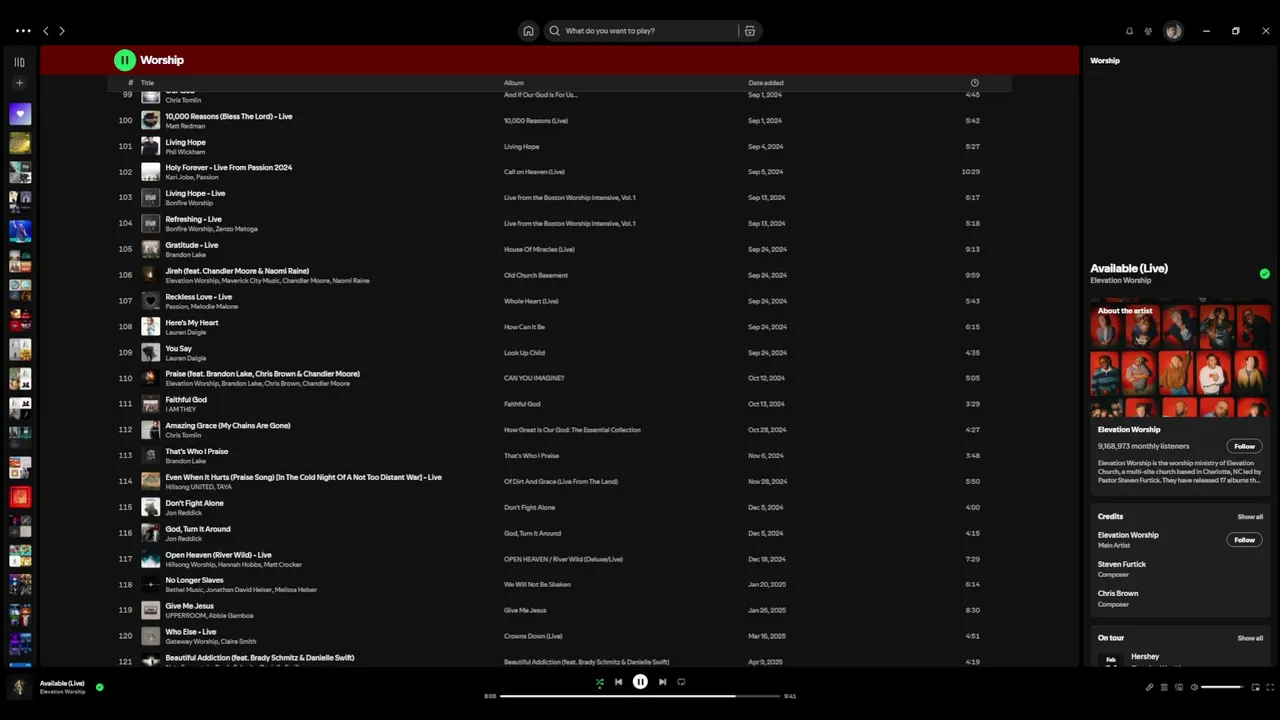The height and width of the screenshot is (720, 1280).
Task: Go forward with the right arrow
Action: pos(62,31)
